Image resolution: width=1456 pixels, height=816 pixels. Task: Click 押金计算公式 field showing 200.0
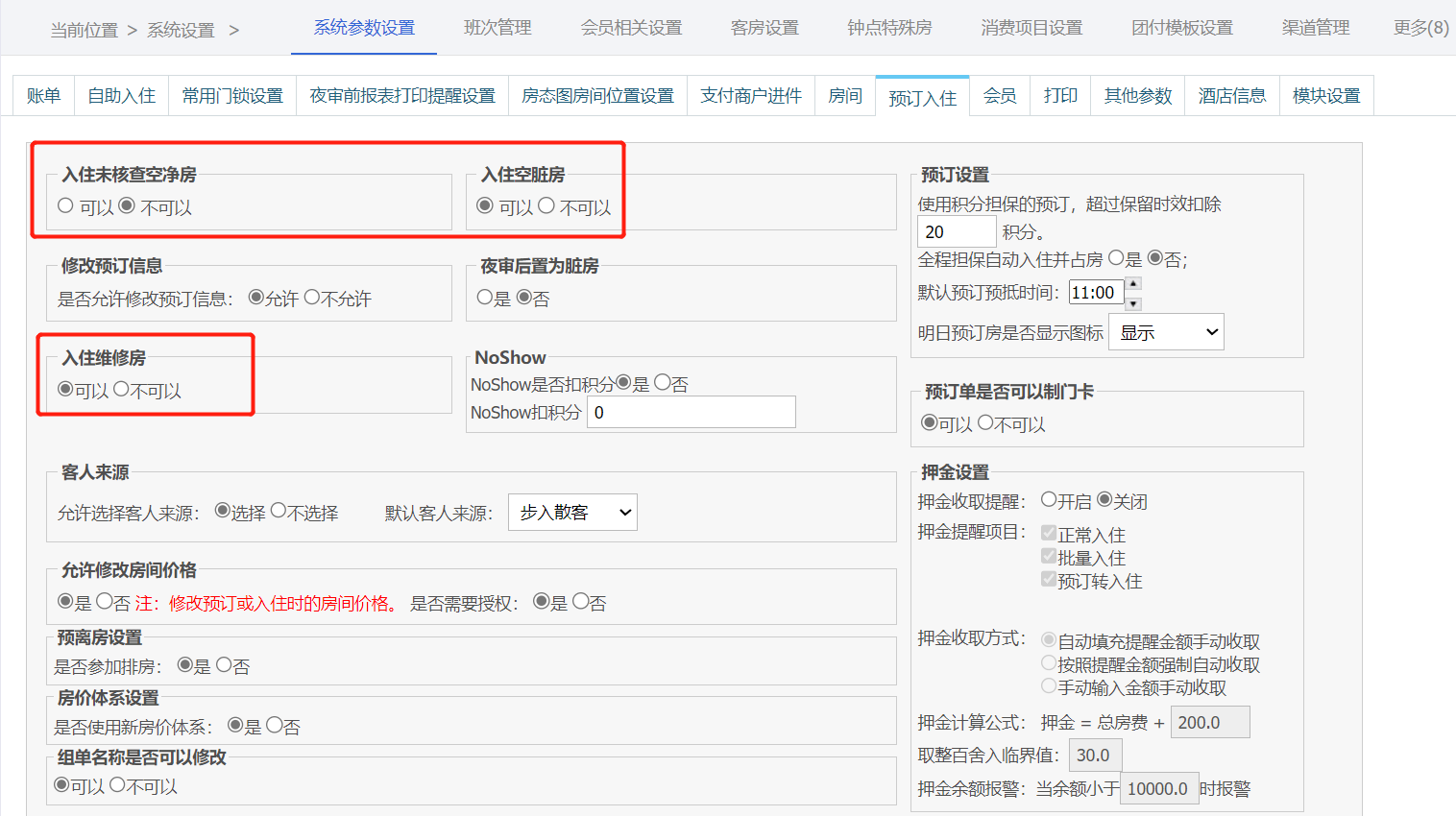[1210, 722]
